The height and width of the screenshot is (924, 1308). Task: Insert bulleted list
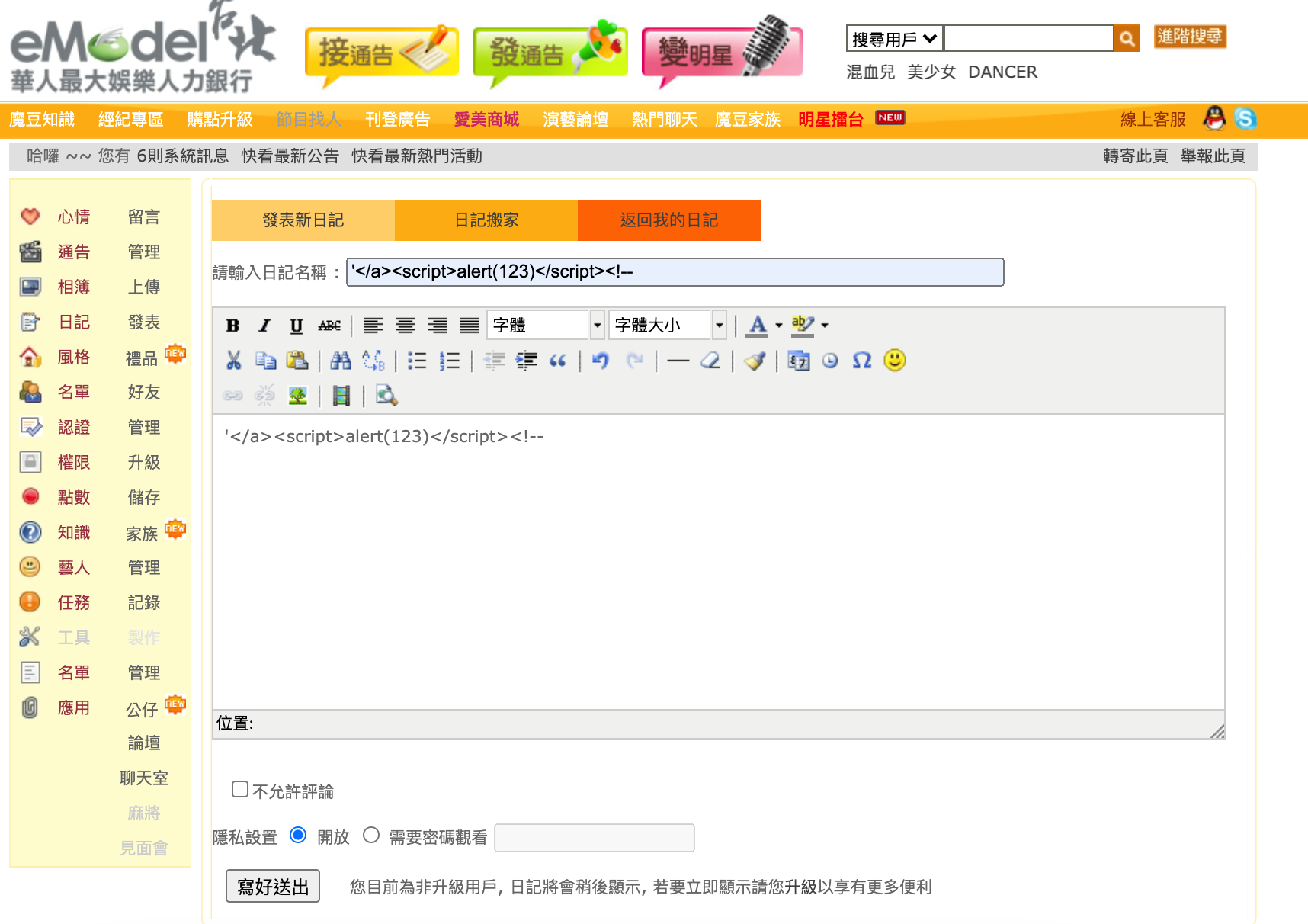[417, 361]
